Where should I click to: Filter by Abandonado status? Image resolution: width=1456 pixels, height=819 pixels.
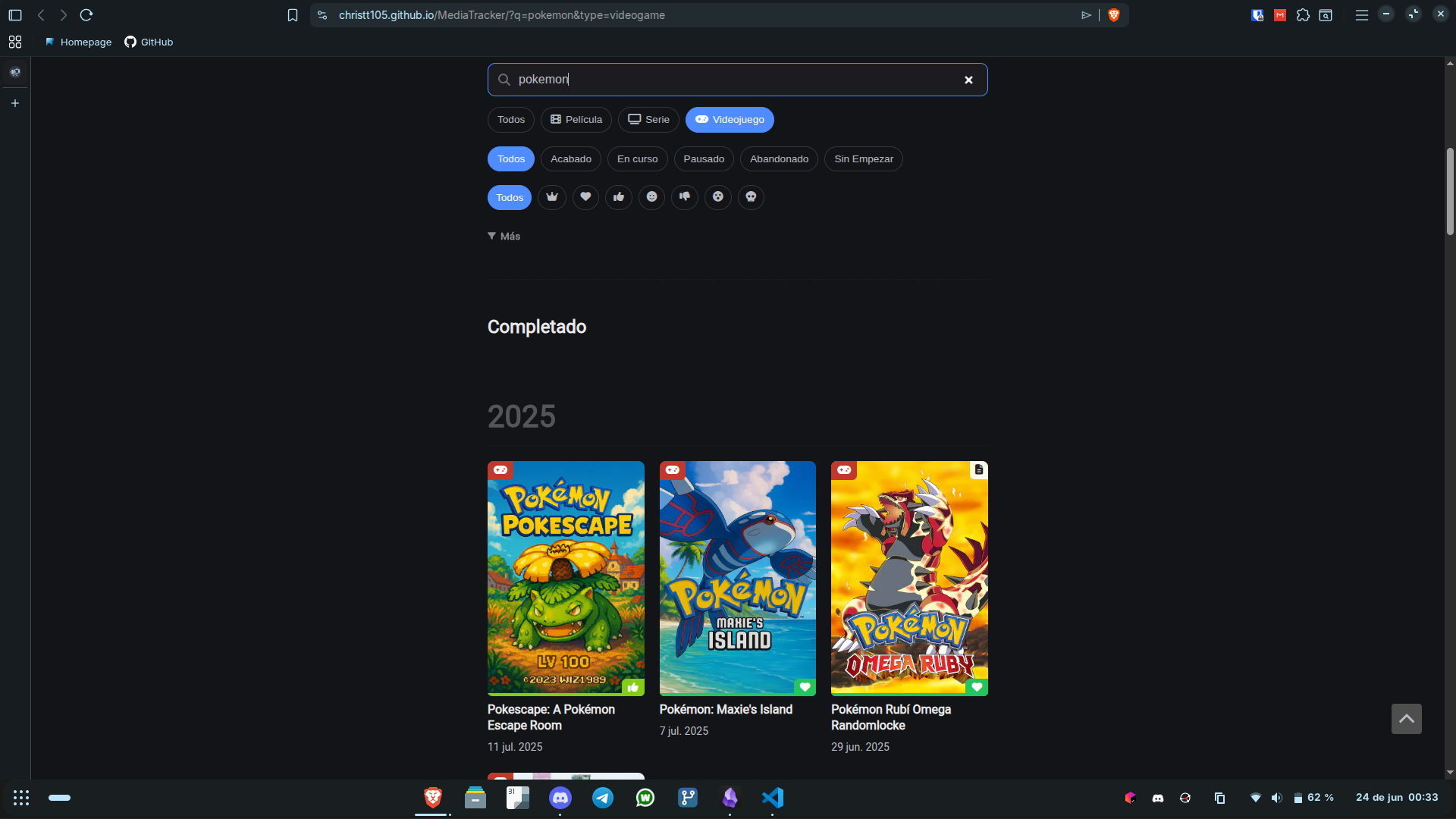[779, 159]
